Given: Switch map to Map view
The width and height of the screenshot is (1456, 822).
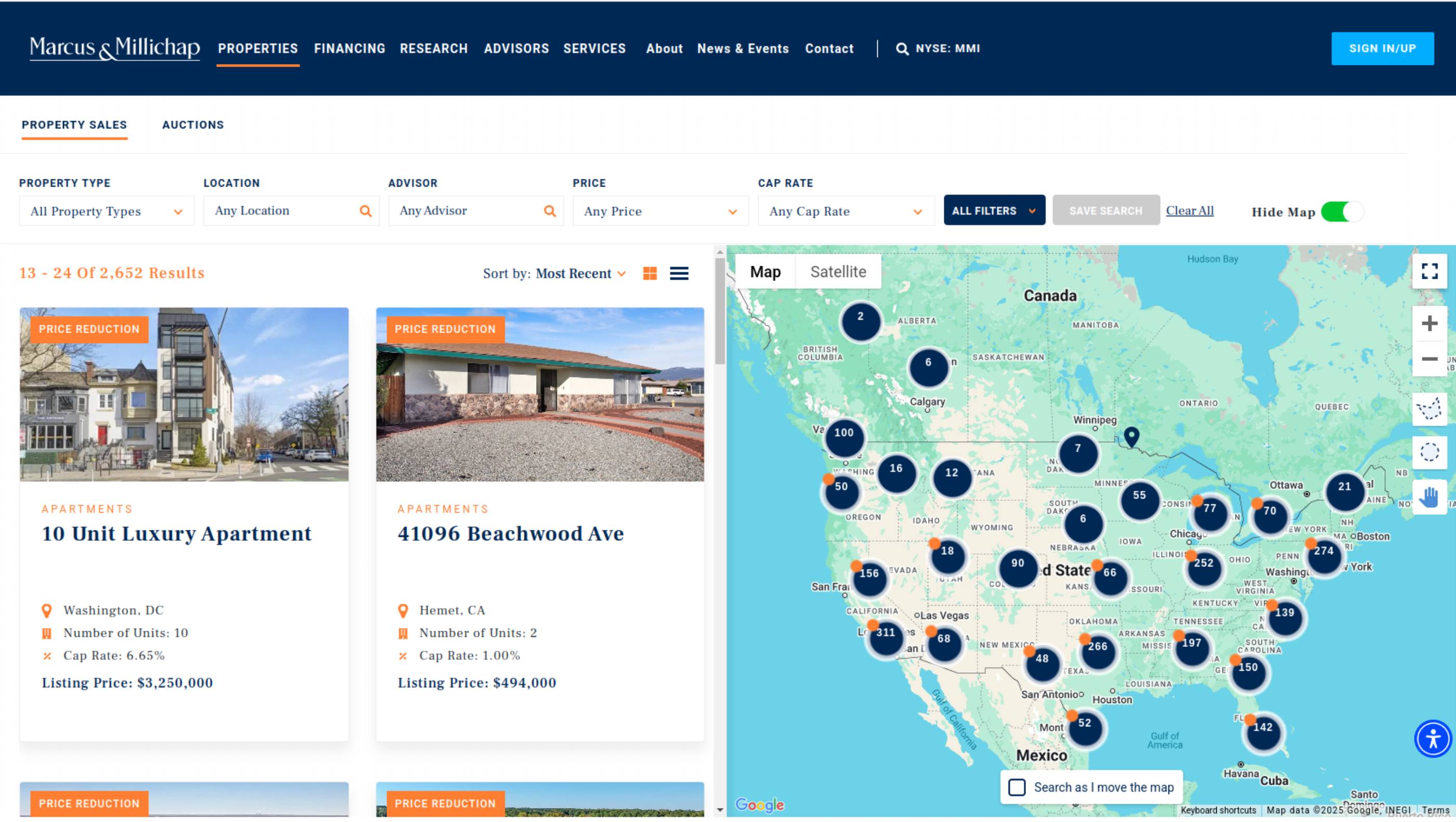Looking at the screenshot, I should 765,272.
